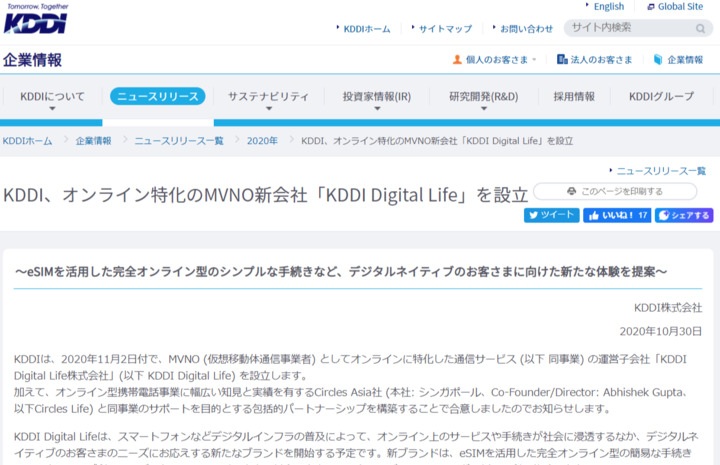Select the 投資家情報(IR) menu
This screenshot has height=465, width=720.
(x=377, y=96)
